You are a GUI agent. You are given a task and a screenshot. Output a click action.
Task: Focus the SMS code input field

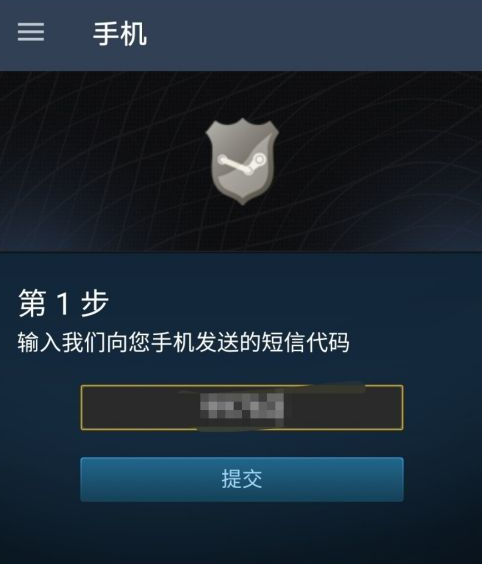pos(242,407)
